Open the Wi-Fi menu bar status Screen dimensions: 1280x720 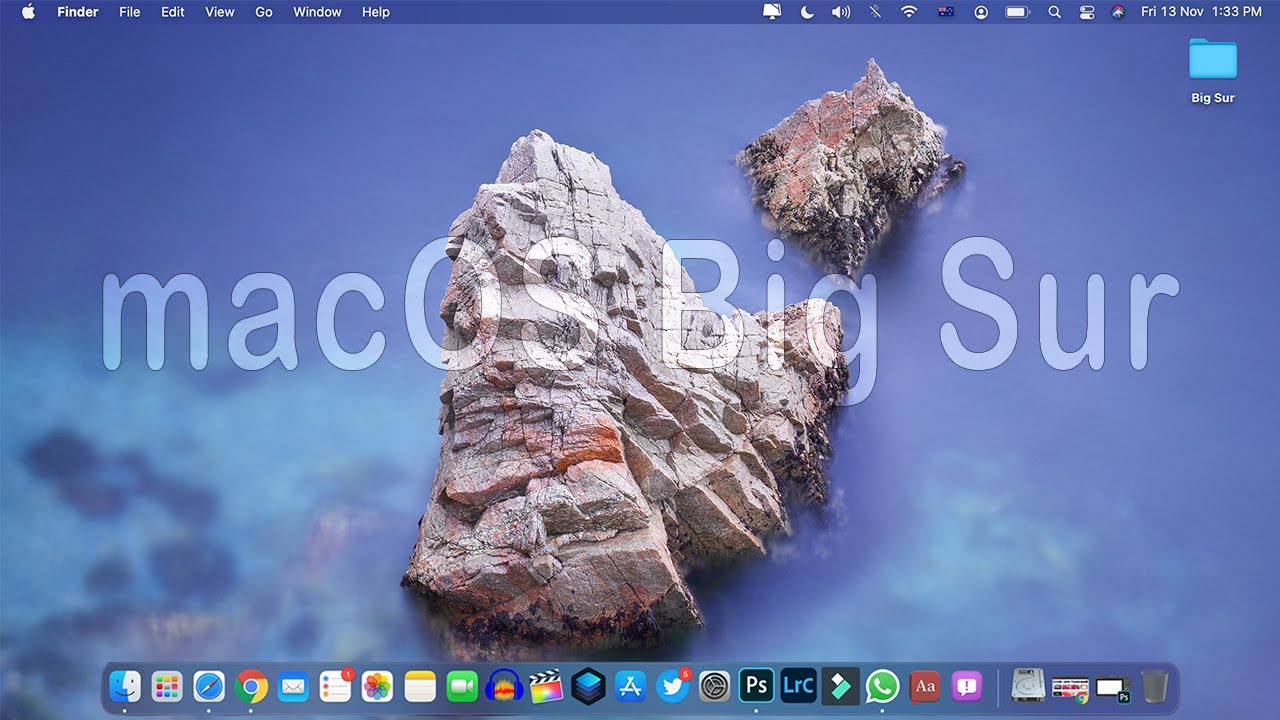(x=909, y=12)
